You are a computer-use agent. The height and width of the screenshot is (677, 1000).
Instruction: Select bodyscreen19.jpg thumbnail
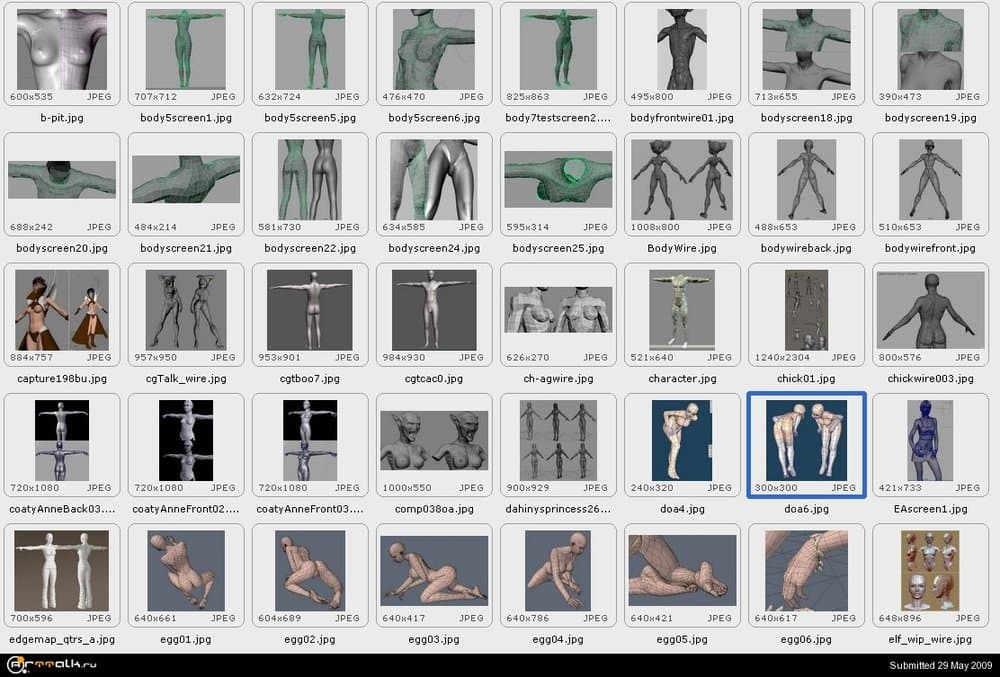930,50
